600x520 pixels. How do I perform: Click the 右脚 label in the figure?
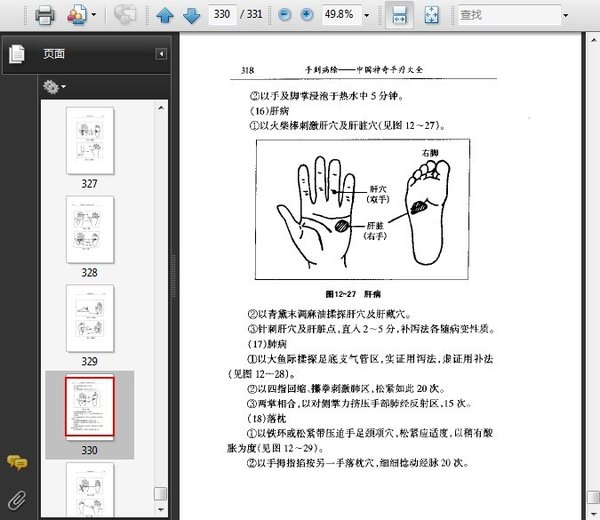430,153
